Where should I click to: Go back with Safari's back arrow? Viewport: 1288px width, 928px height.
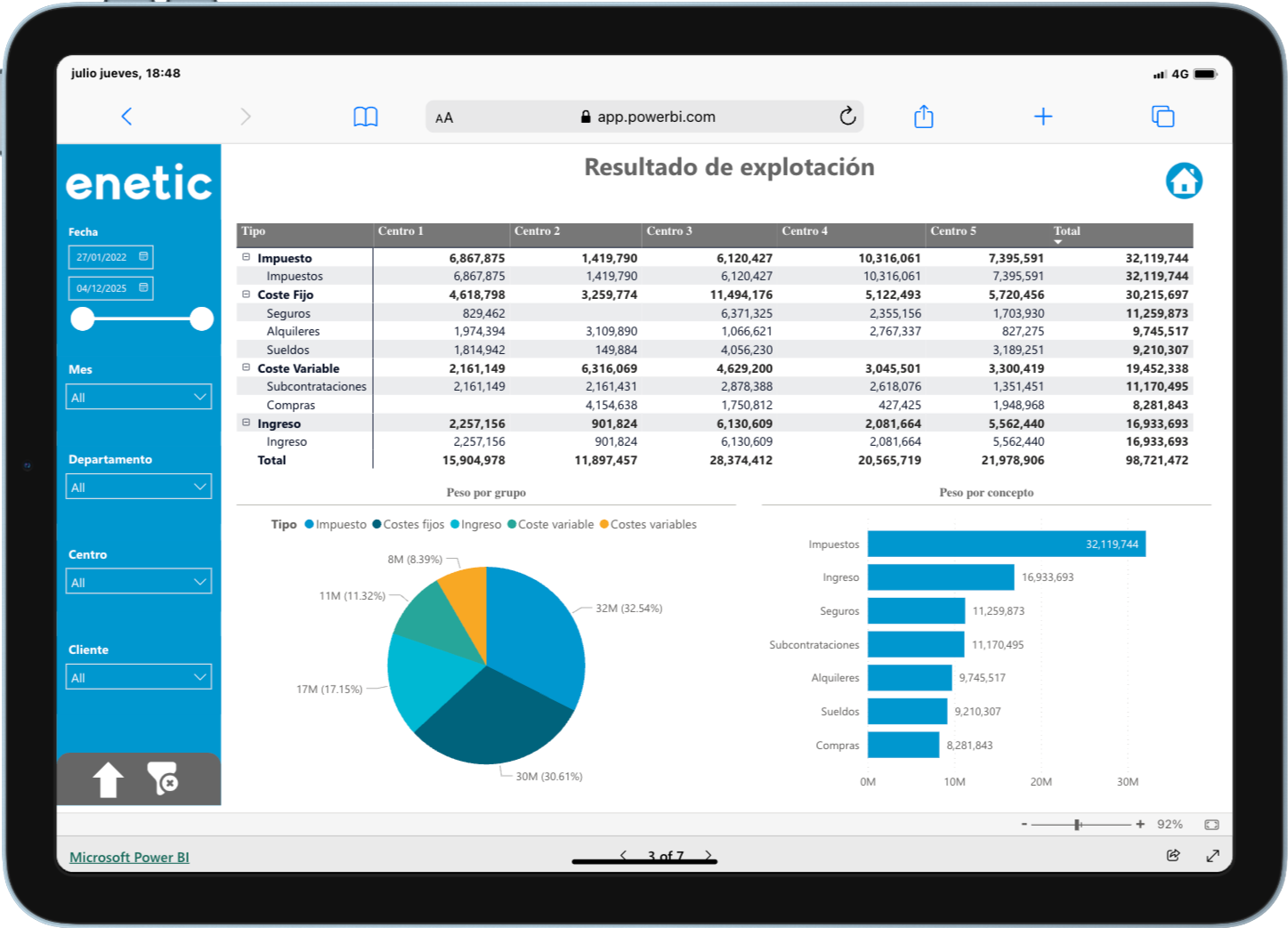tap(126, 117)
